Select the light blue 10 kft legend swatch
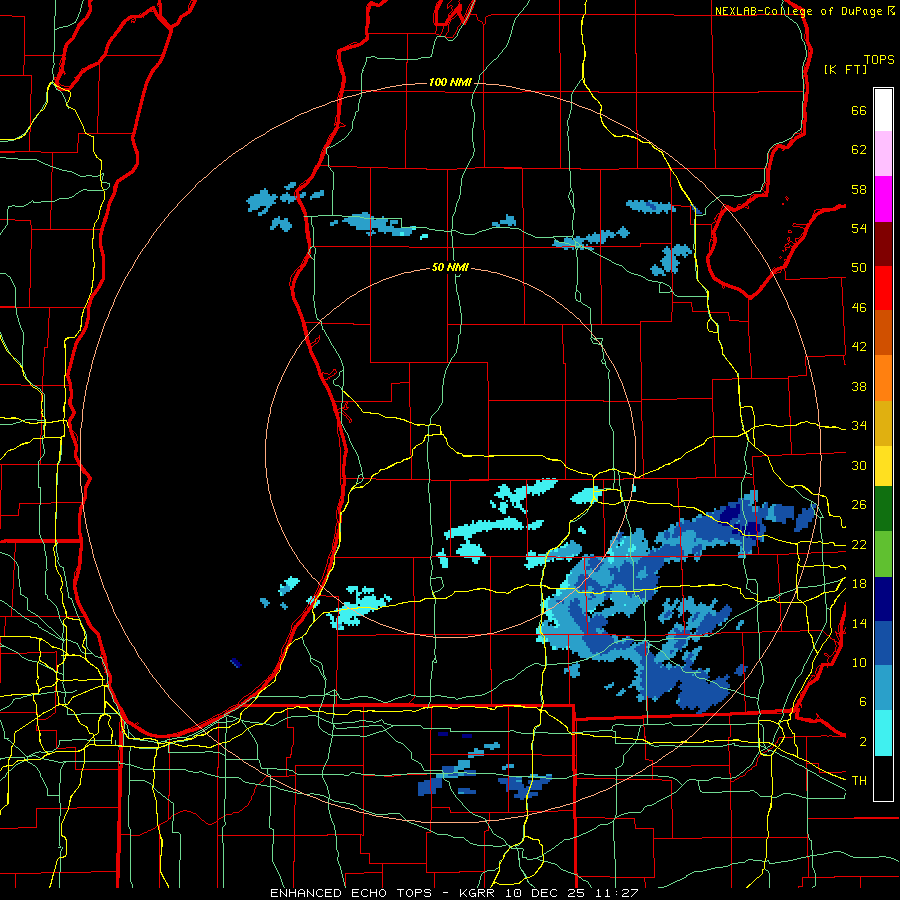The image size is (900, 900). click(883, 688)
